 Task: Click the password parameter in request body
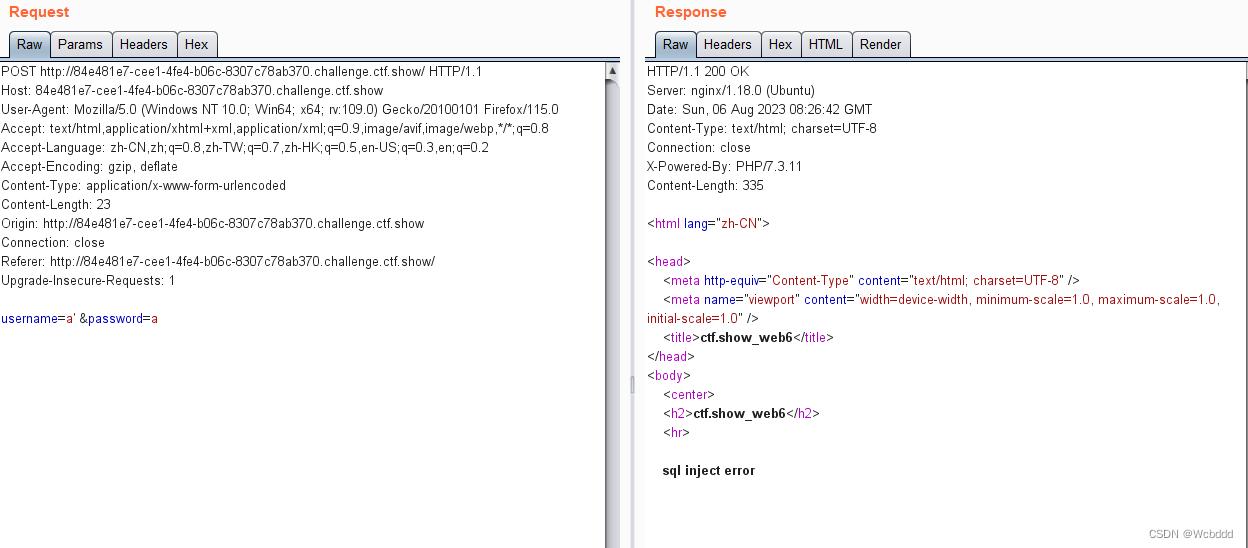[115, 318]
